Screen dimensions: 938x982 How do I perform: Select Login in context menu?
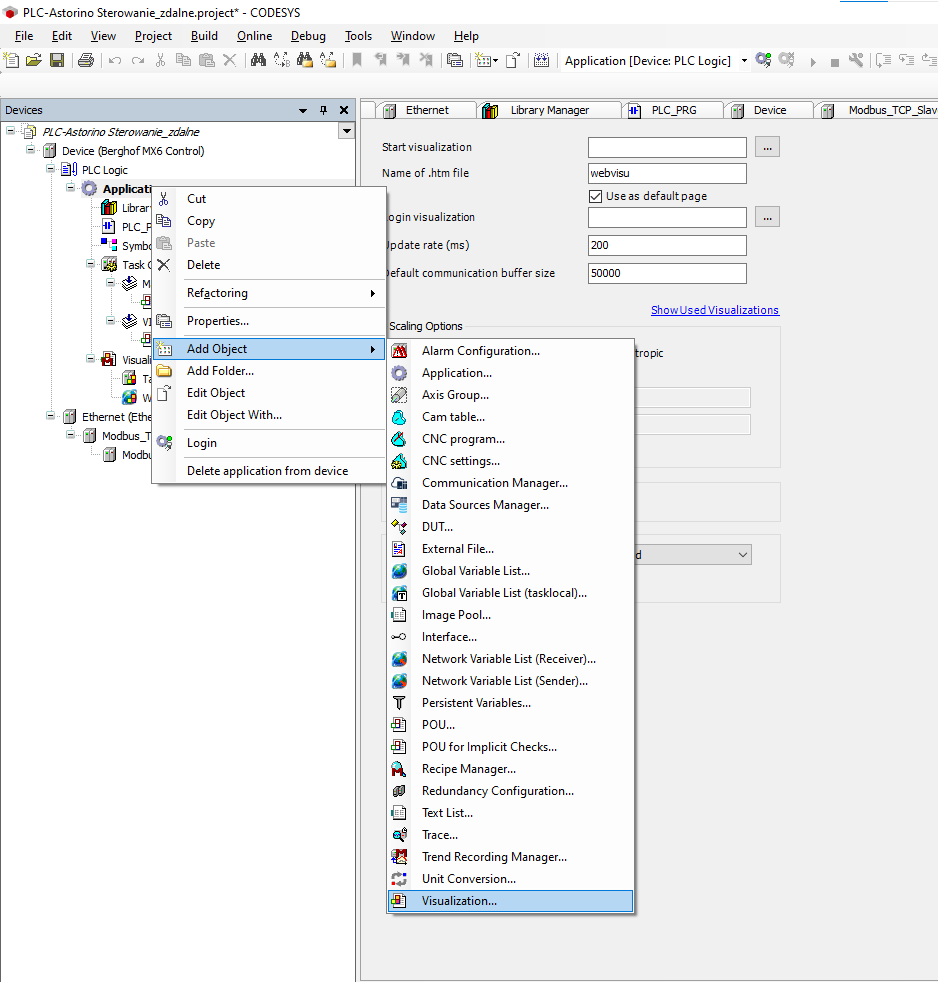tap(270, 443)
